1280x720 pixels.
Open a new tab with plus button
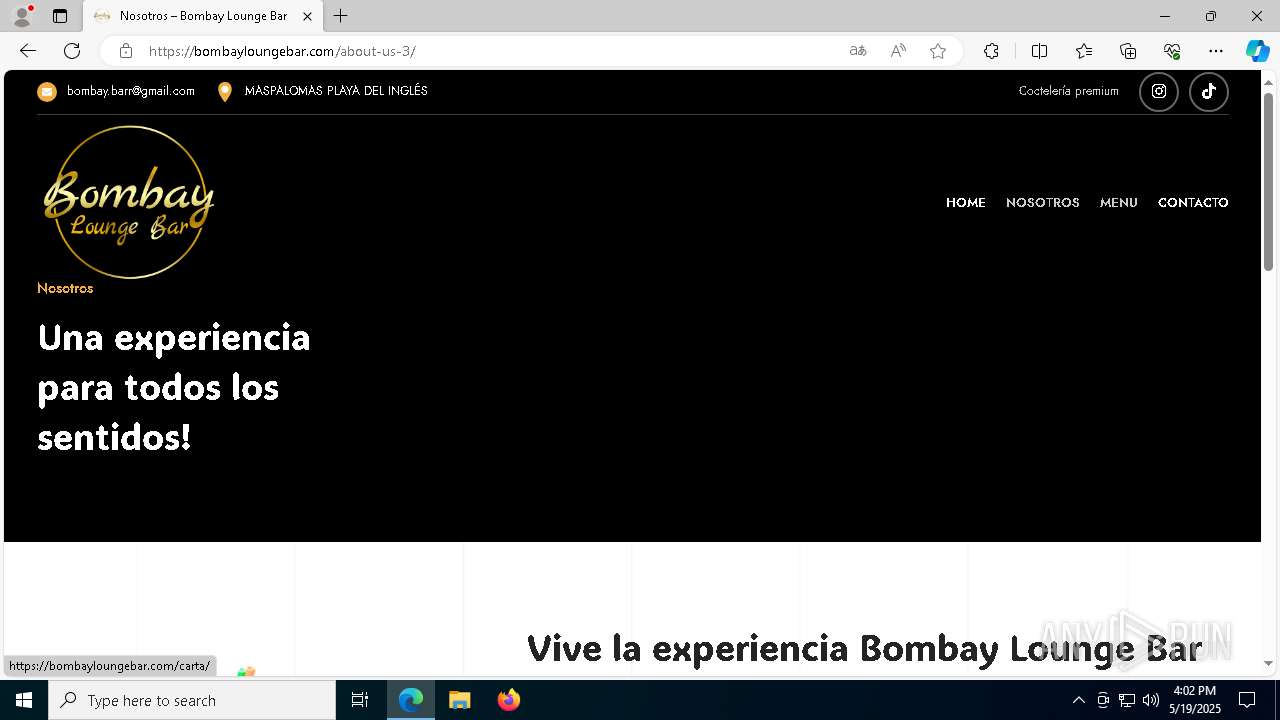tap(341, 16)
